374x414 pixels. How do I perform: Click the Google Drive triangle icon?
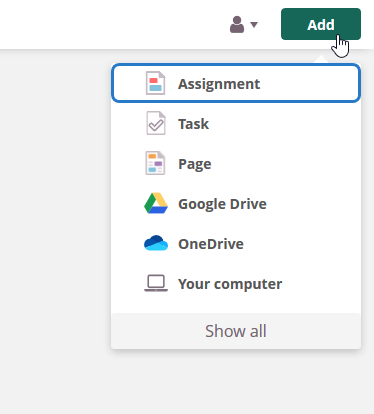[x=156, y=203]
